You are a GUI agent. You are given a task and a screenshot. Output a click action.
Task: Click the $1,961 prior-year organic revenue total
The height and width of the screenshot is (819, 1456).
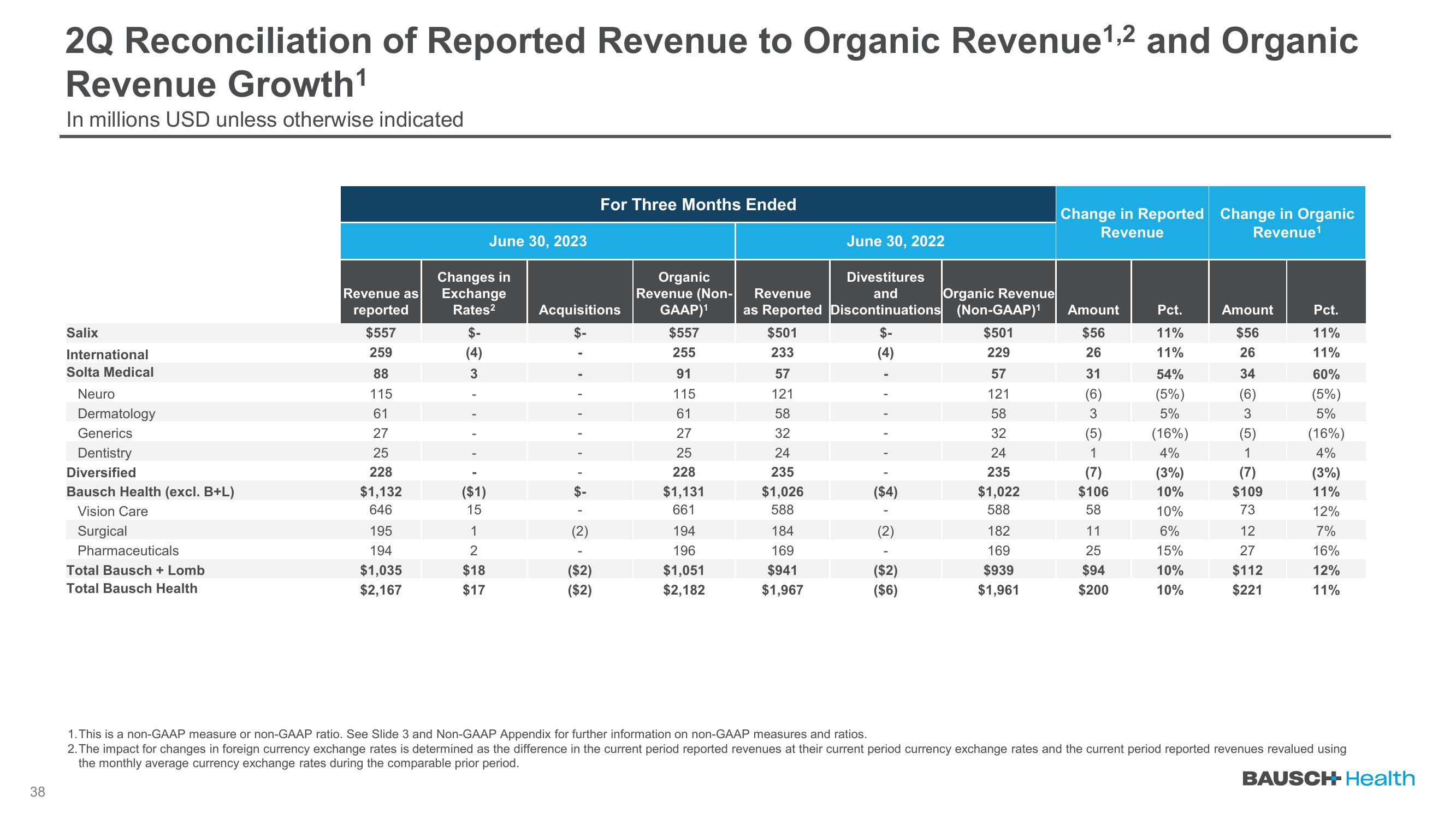(x=998, y=590)
